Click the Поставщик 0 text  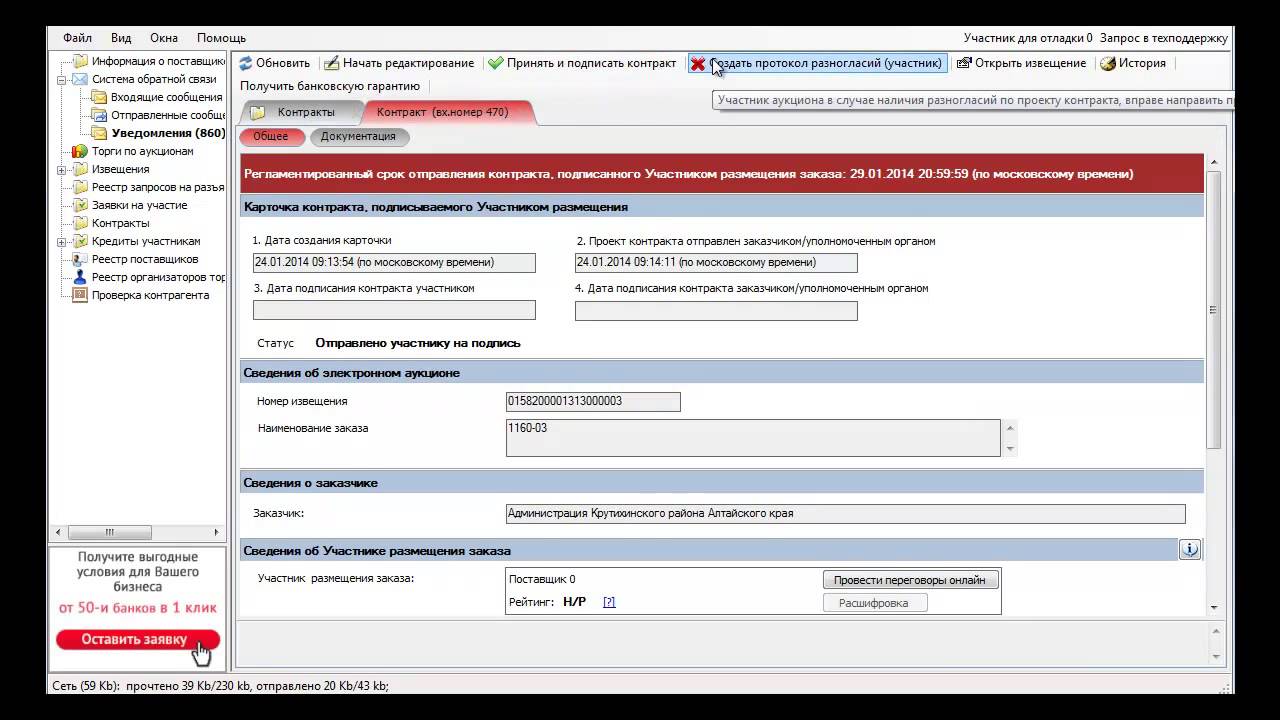(542, 579)
